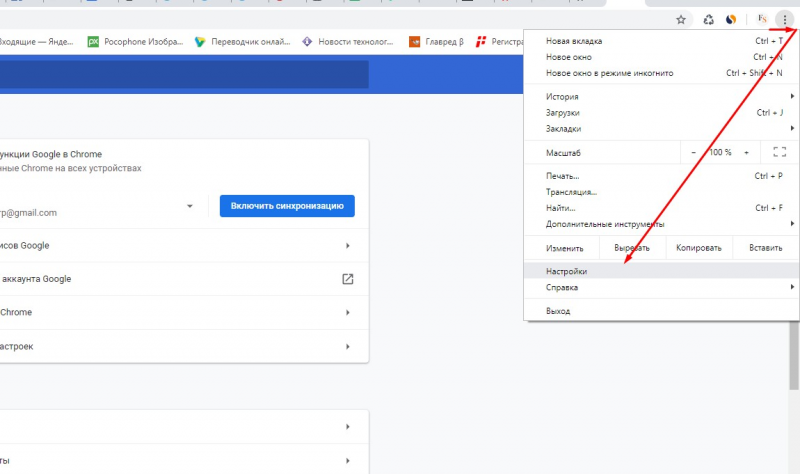Select Найти... menu item
The image size is (800, 474).
pos(661,208)
